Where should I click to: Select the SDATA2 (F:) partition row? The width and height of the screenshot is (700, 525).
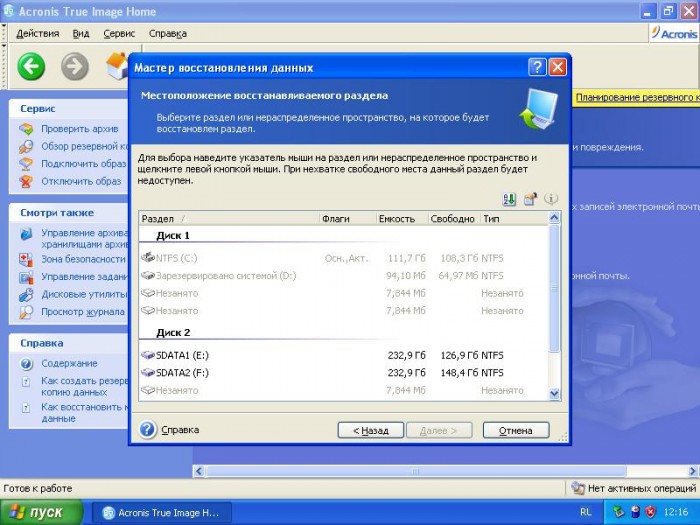click(x=343, y=373)
